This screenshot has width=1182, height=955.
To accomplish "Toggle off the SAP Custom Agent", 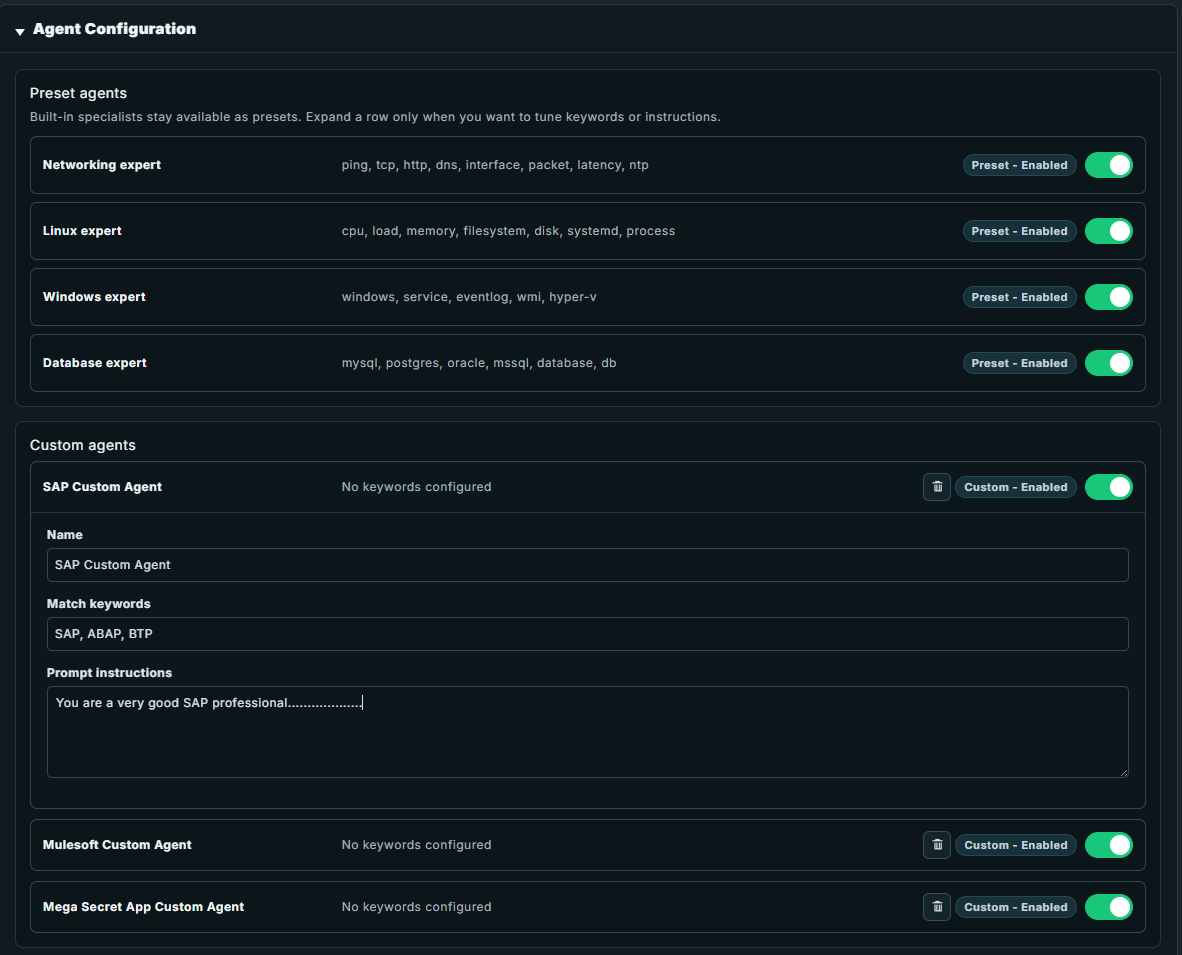I will [1108, 487].
